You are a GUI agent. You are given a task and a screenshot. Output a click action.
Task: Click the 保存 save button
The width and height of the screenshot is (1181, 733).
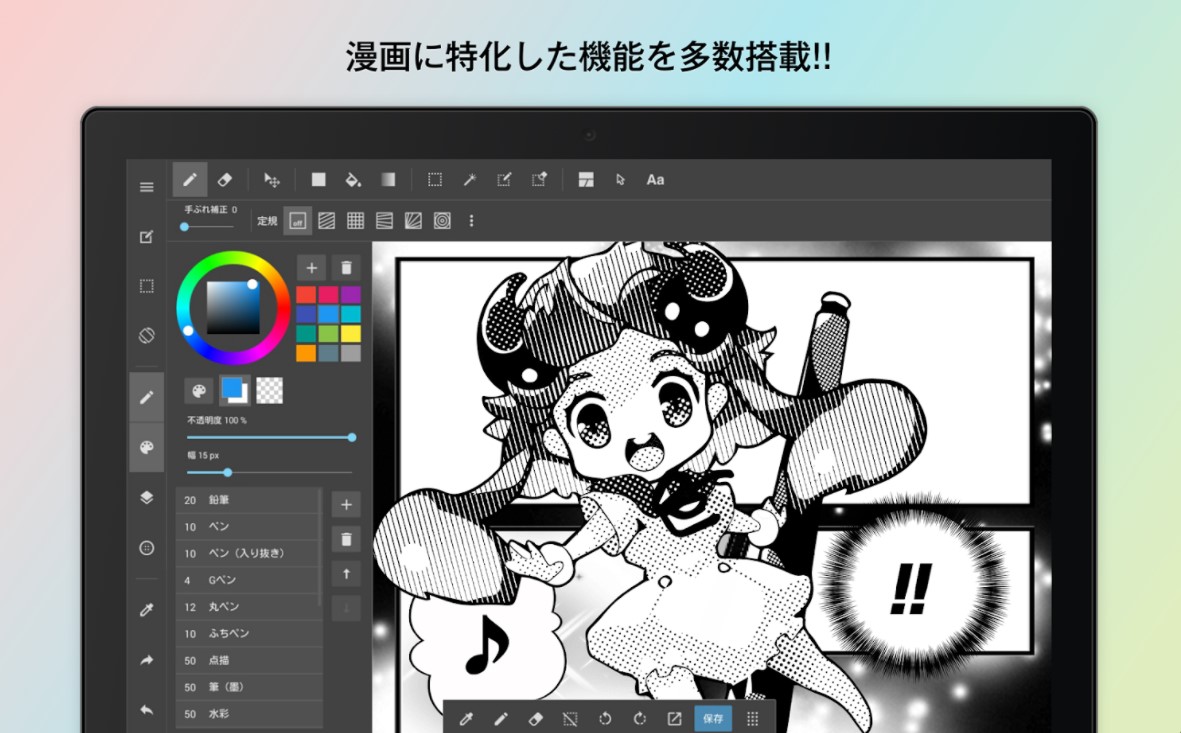713,718
